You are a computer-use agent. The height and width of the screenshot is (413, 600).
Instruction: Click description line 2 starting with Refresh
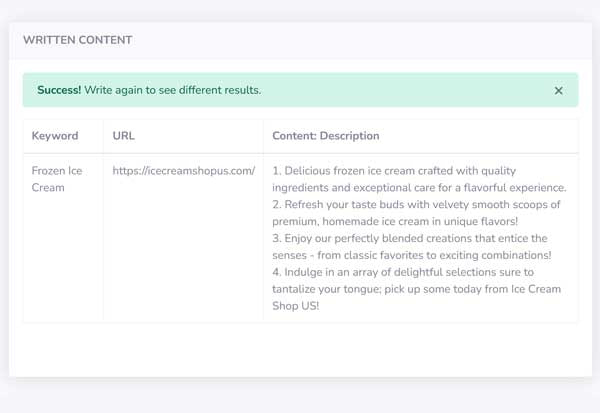[416, 204]
